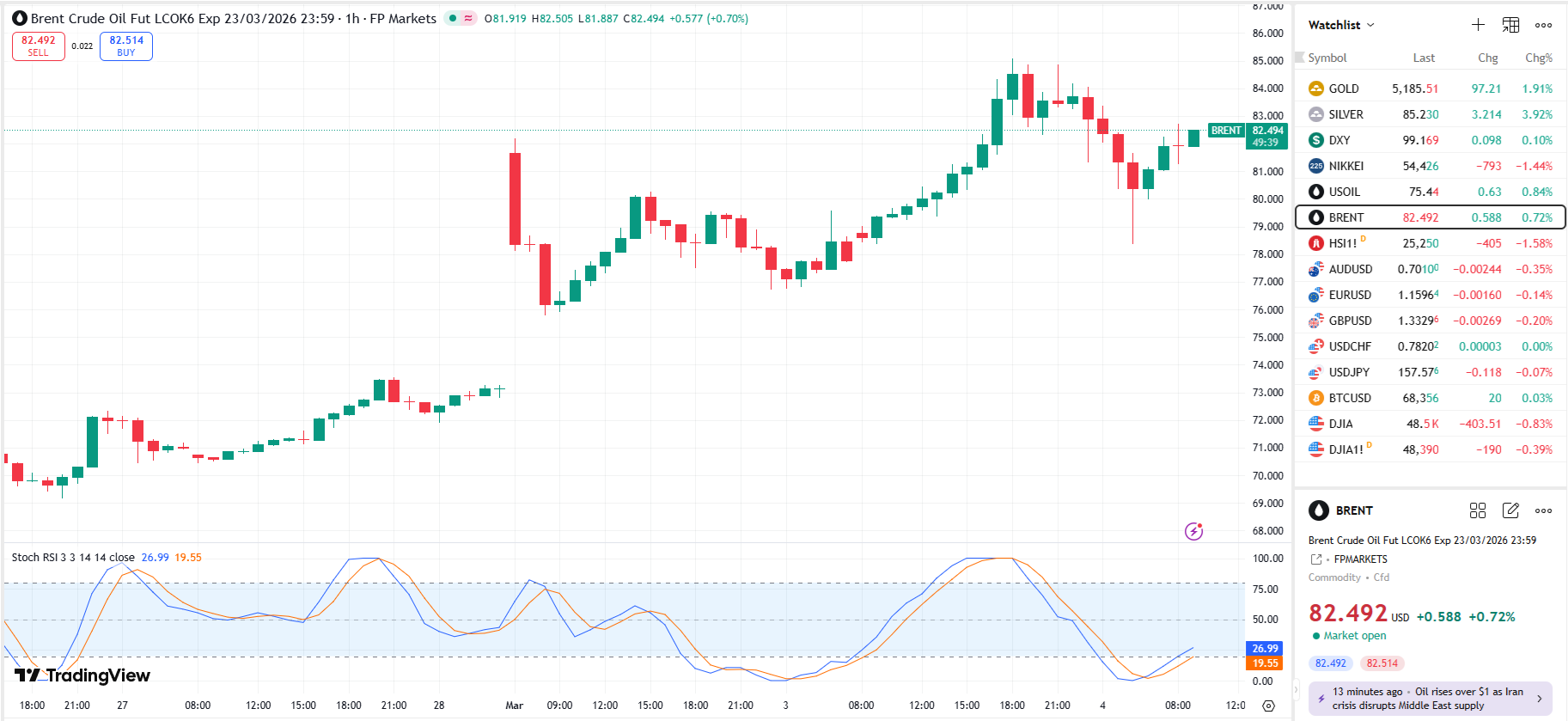Open the BRENT details three-dot menu
Screen dimensions: 1568x721
(1543, 510)
